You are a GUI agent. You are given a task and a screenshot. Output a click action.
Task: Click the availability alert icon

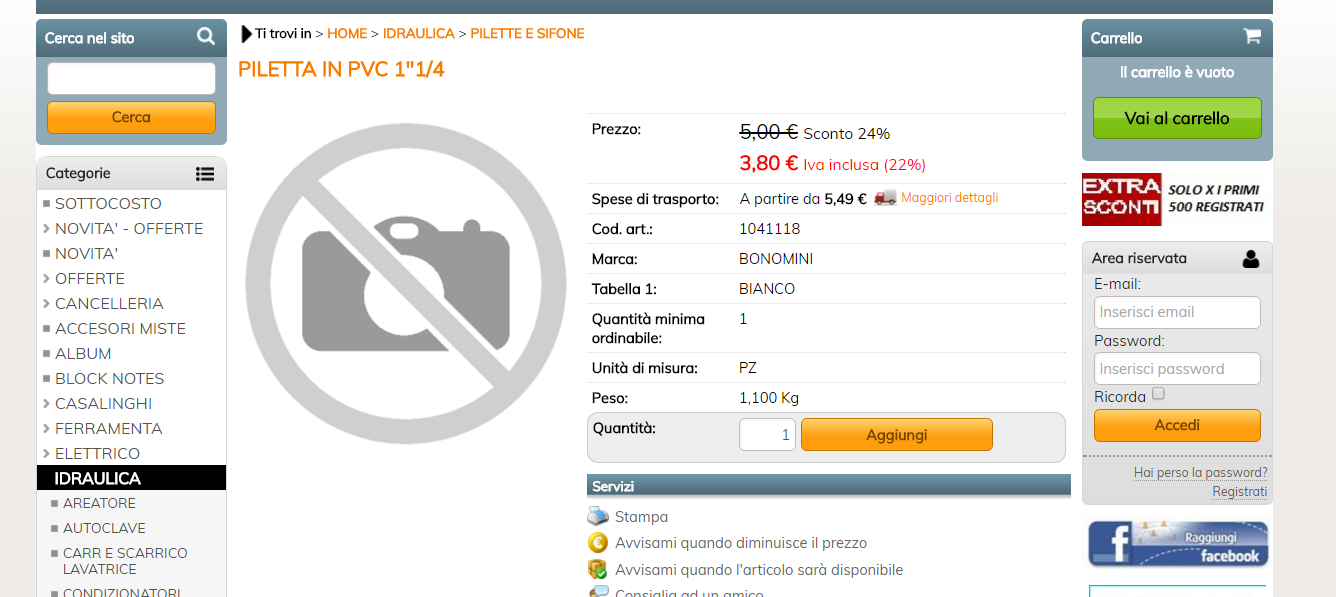coord(598,569)
